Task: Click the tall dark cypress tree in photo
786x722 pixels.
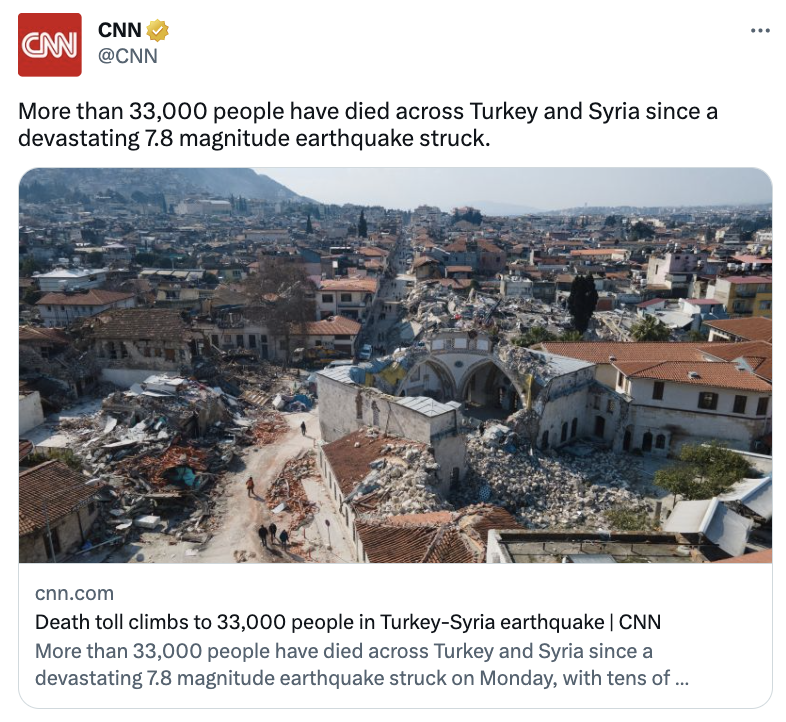Action: pos(582,302)
